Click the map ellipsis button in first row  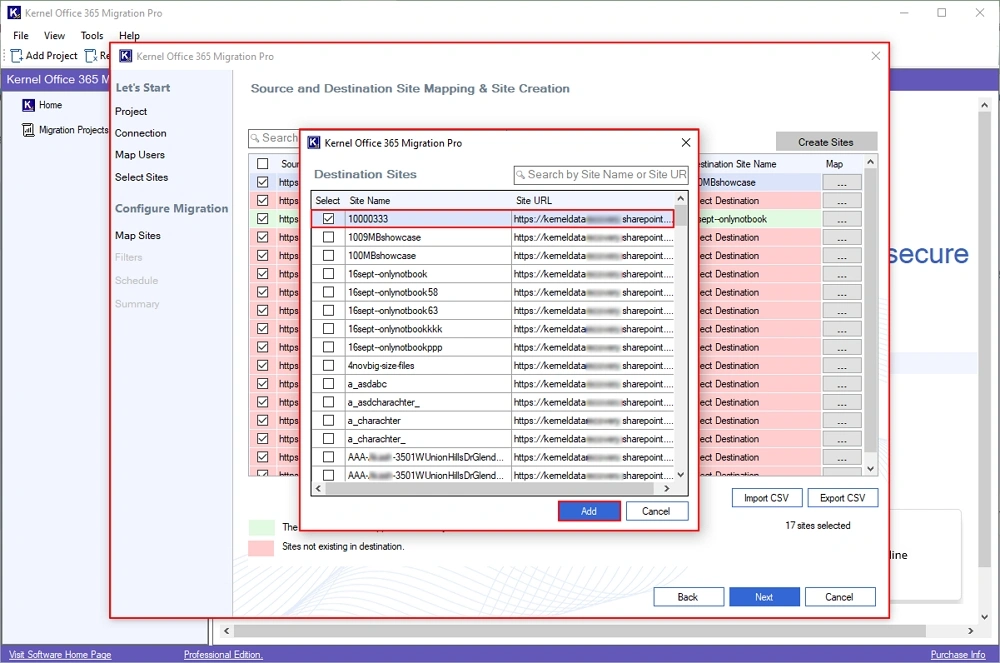click(x=841, y=183)
